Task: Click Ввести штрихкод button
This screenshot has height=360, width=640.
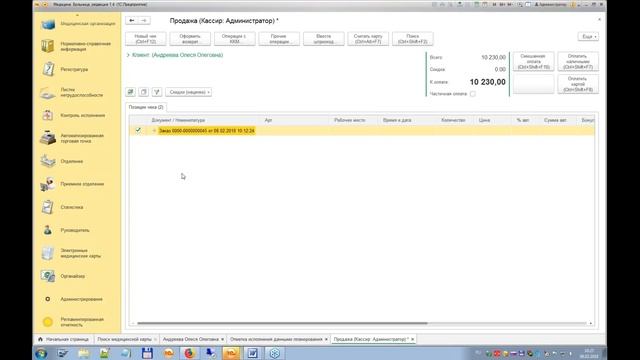Action: [x=324, y=39]
